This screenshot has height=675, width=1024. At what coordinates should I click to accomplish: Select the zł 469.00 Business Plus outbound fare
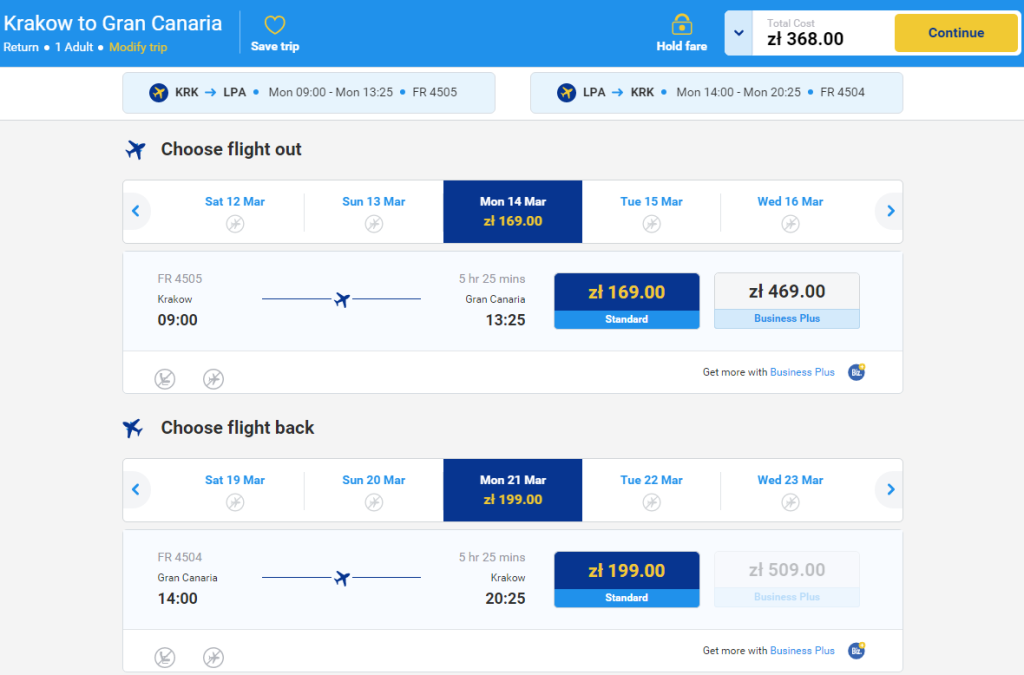(x=786, y=301)
